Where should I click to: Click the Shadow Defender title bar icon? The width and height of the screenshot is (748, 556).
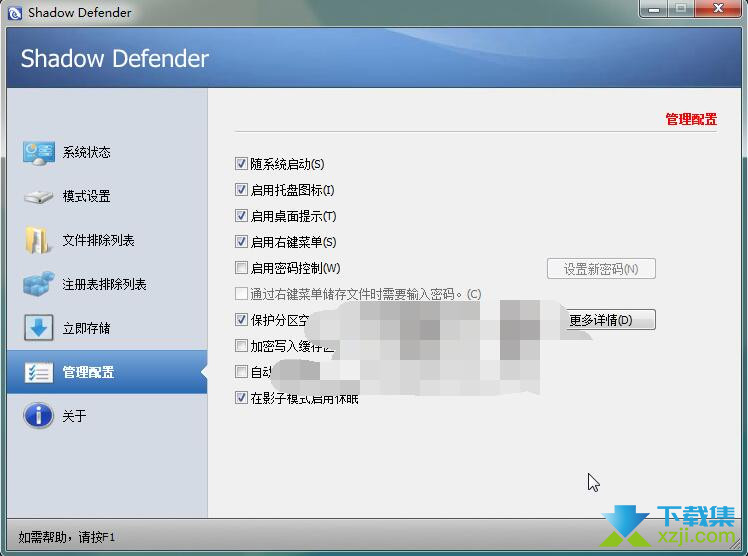tap(15, 13)
